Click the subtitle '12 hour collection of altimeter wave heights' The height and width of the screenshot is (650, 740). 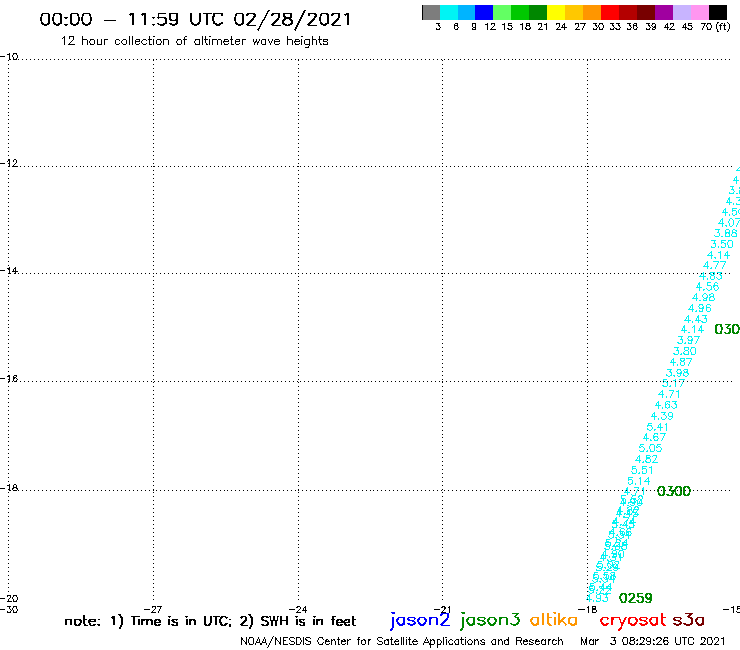pyautogui.click(x=194, y=41)
